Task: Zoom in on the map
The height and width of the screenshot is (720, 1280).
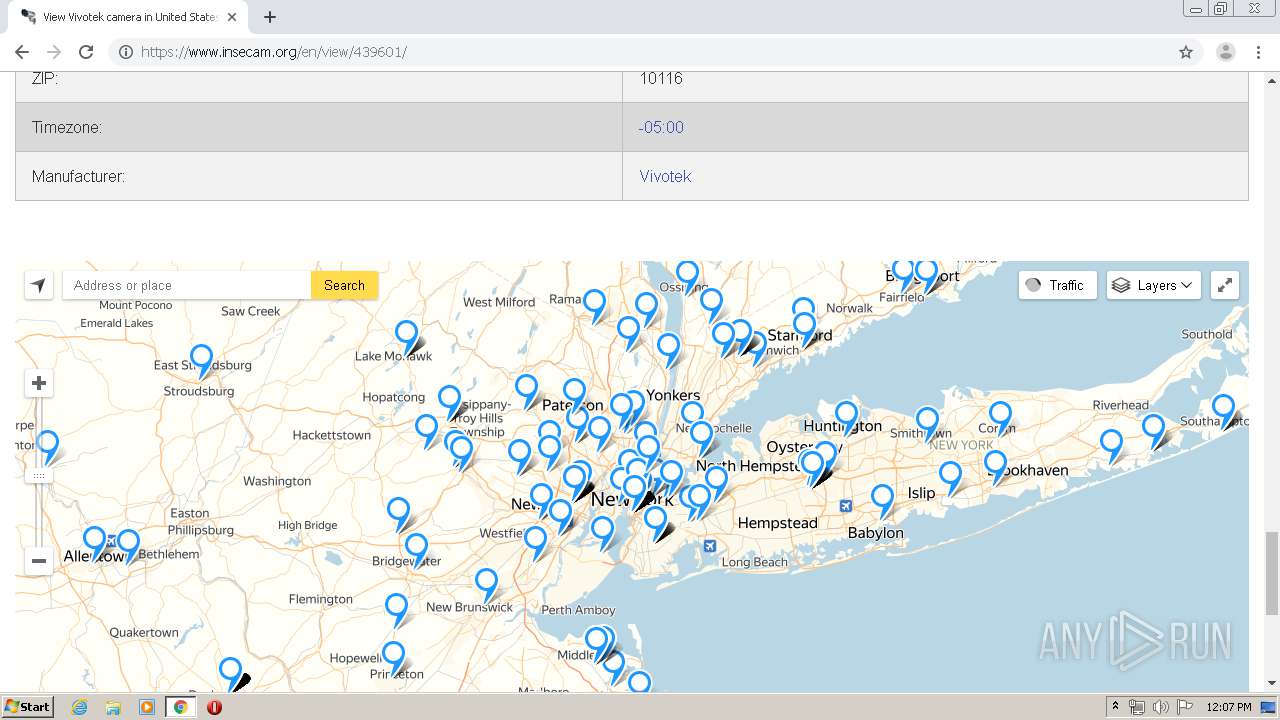Action: 39,383
